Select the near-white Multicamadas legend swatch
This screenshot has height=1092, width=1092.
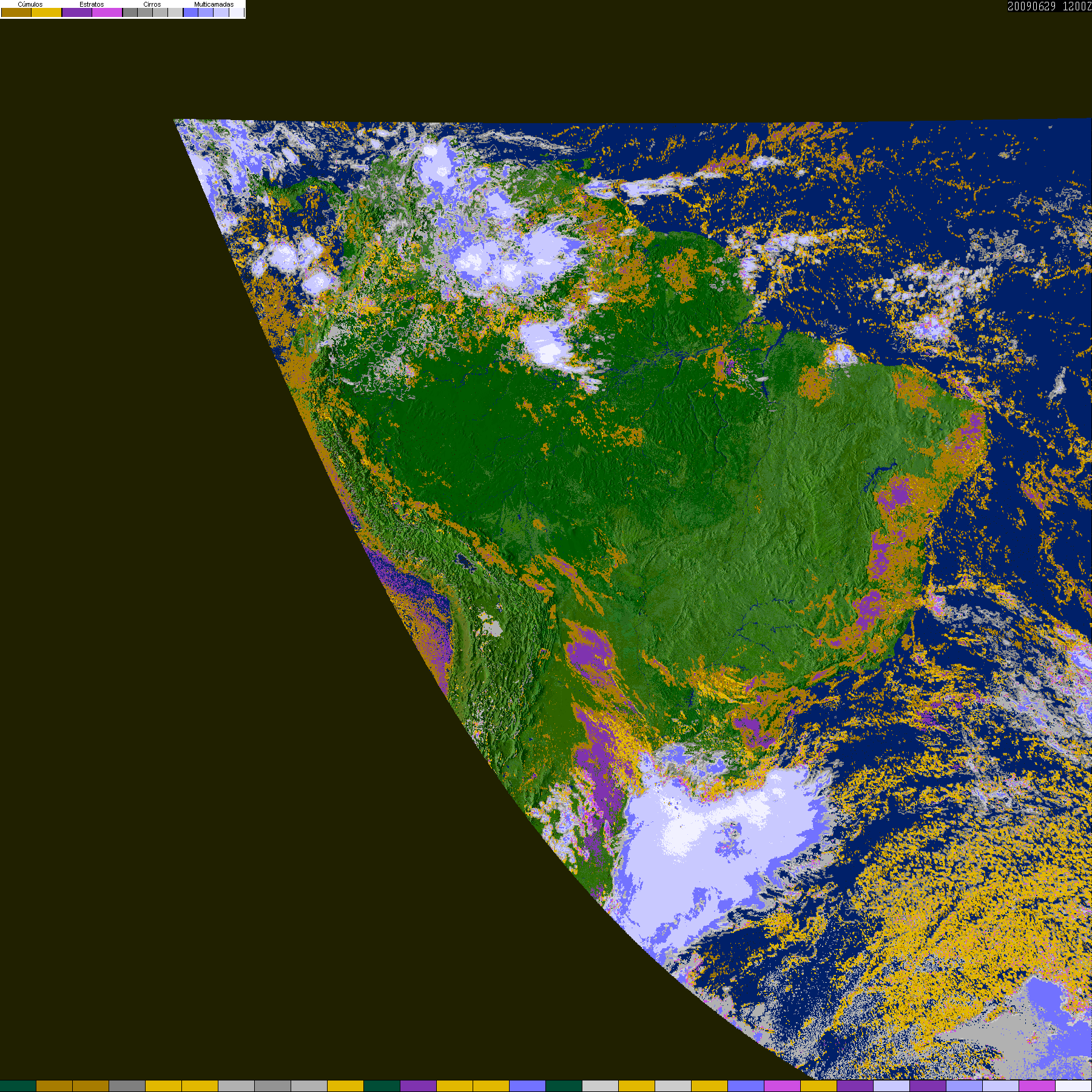coord(237,12)
